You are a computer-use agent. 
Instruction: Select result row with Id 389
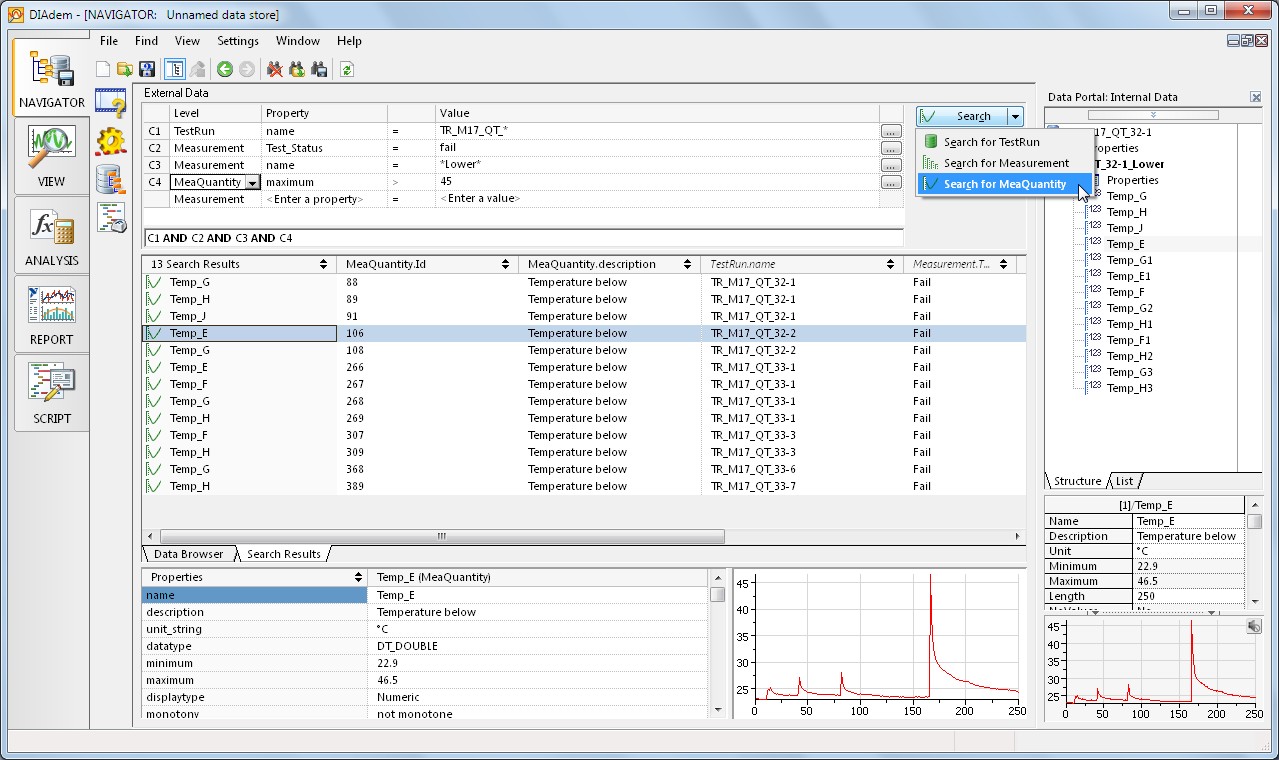tap(584, 486)
